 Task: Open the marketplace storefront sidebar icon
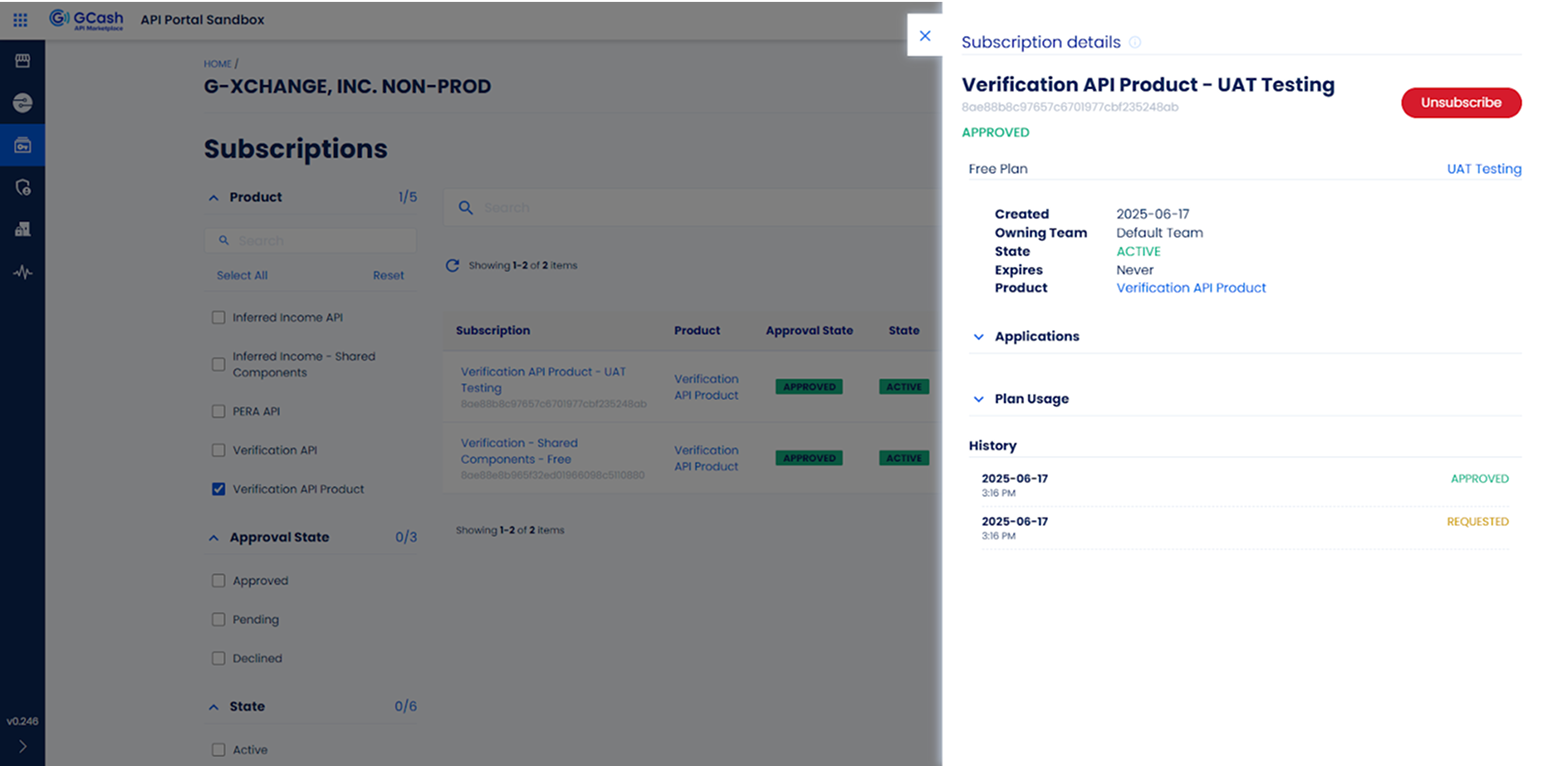click(22, 61)
